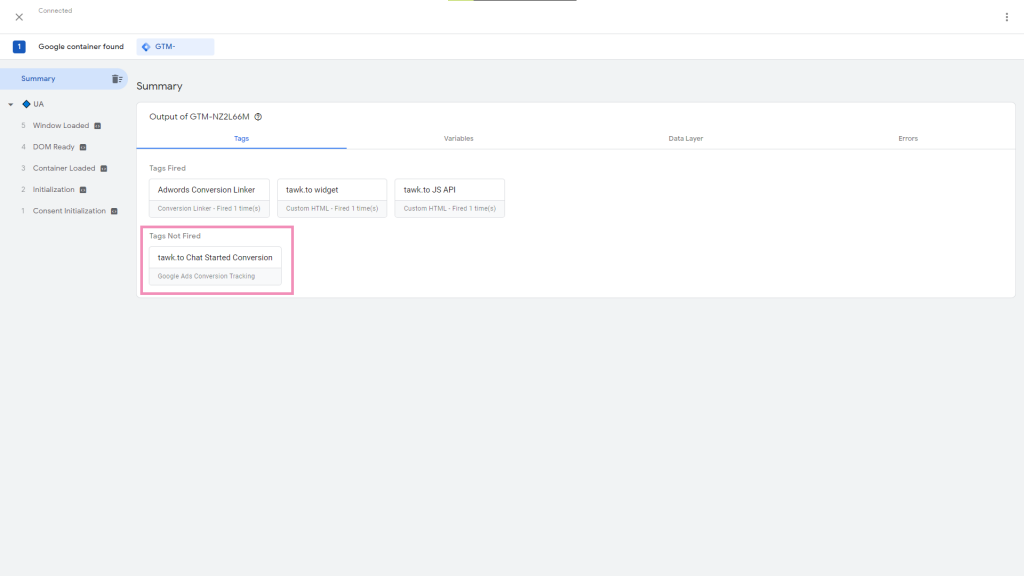Click the help icon next to GTM-NZ2L66M
The width and height of the screenshot is (1024, 576).
[x=258, y=117]
